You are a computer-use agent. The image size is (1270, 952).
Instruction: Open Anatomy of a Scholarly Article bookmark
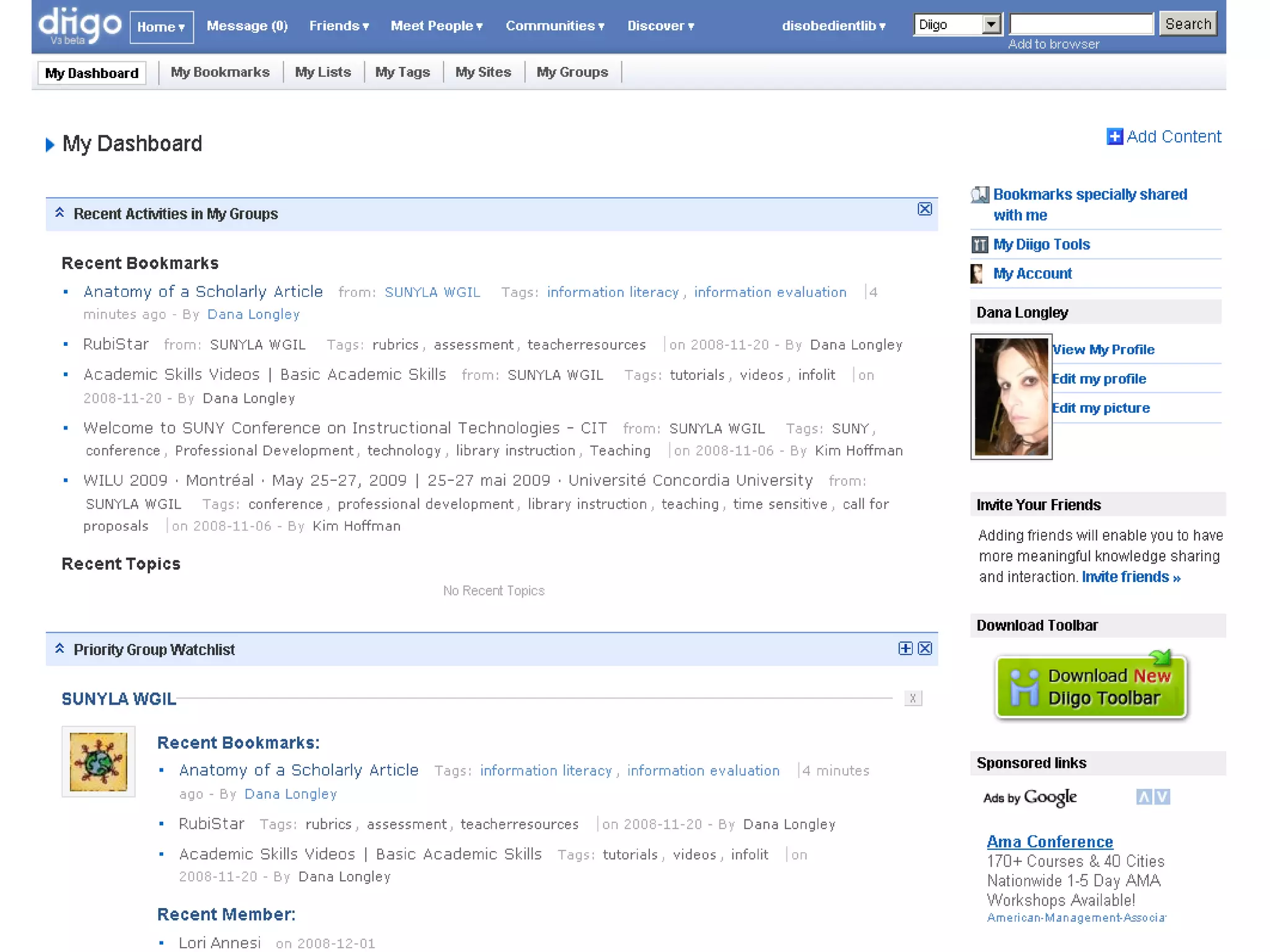point(203,291)
